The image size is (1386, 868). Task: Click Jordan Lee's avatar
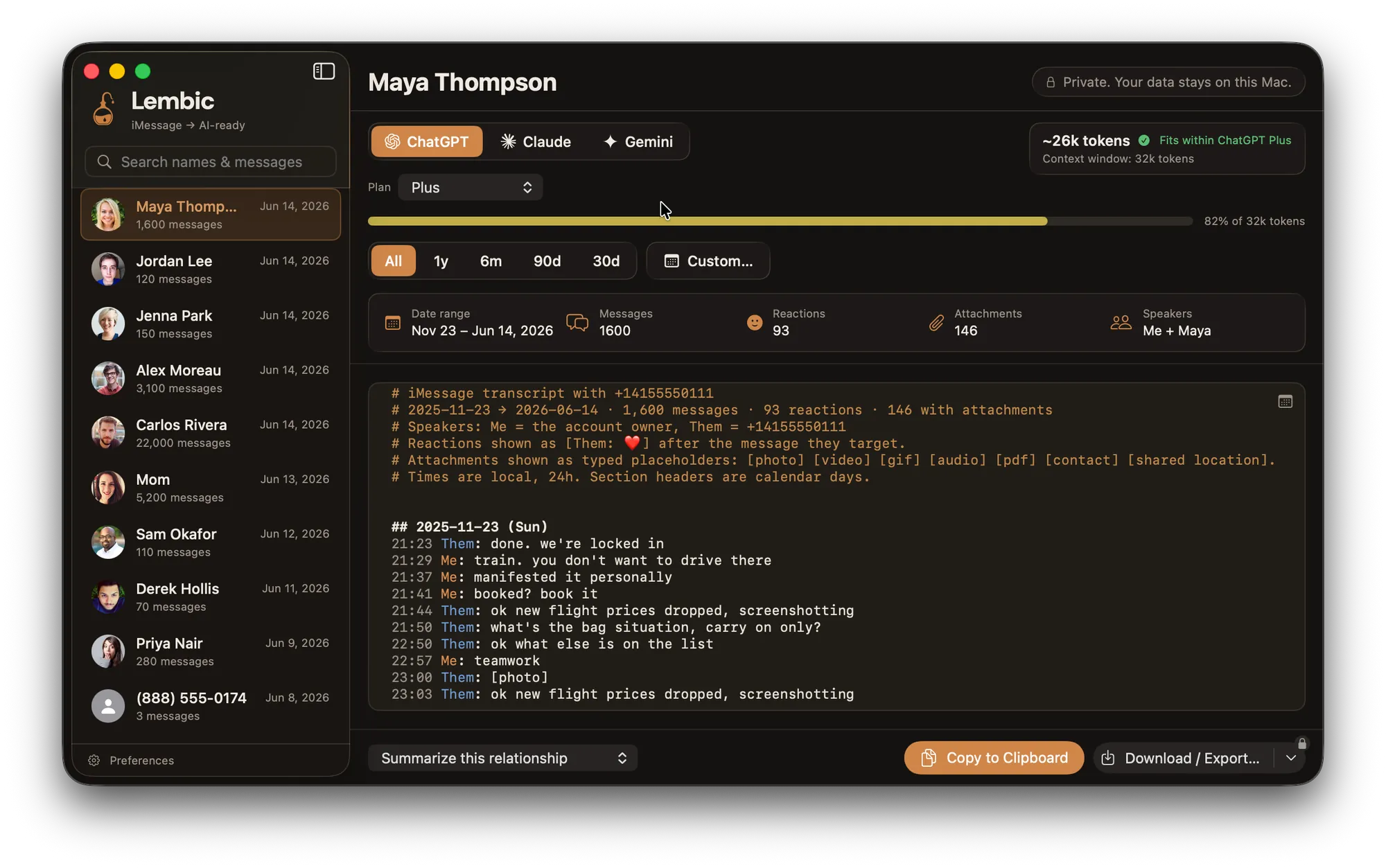[x=108, y=269]
